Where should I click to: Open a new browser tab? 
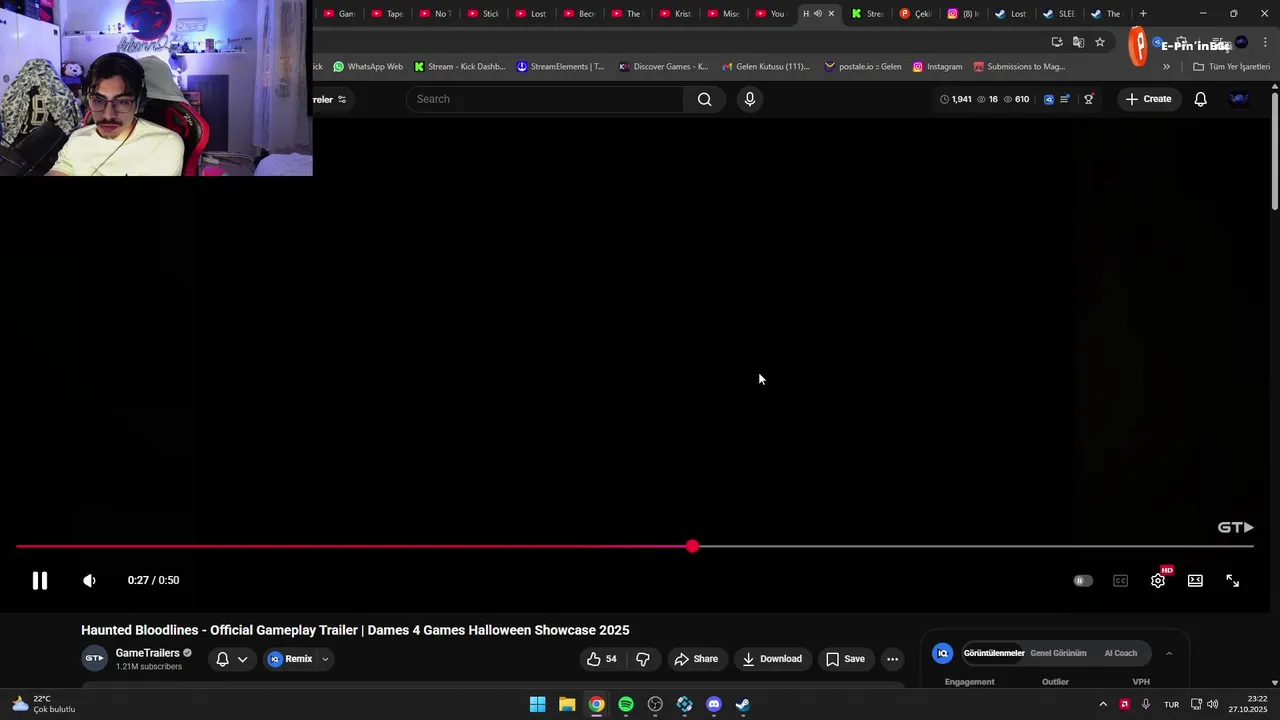(1143, 14)
